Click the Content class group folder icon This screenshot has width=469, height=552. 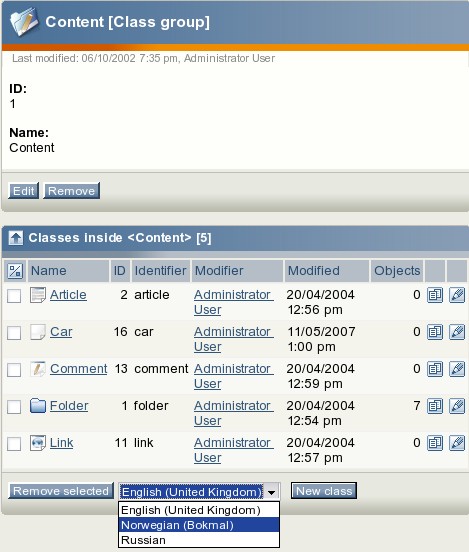tap(24, 22)
